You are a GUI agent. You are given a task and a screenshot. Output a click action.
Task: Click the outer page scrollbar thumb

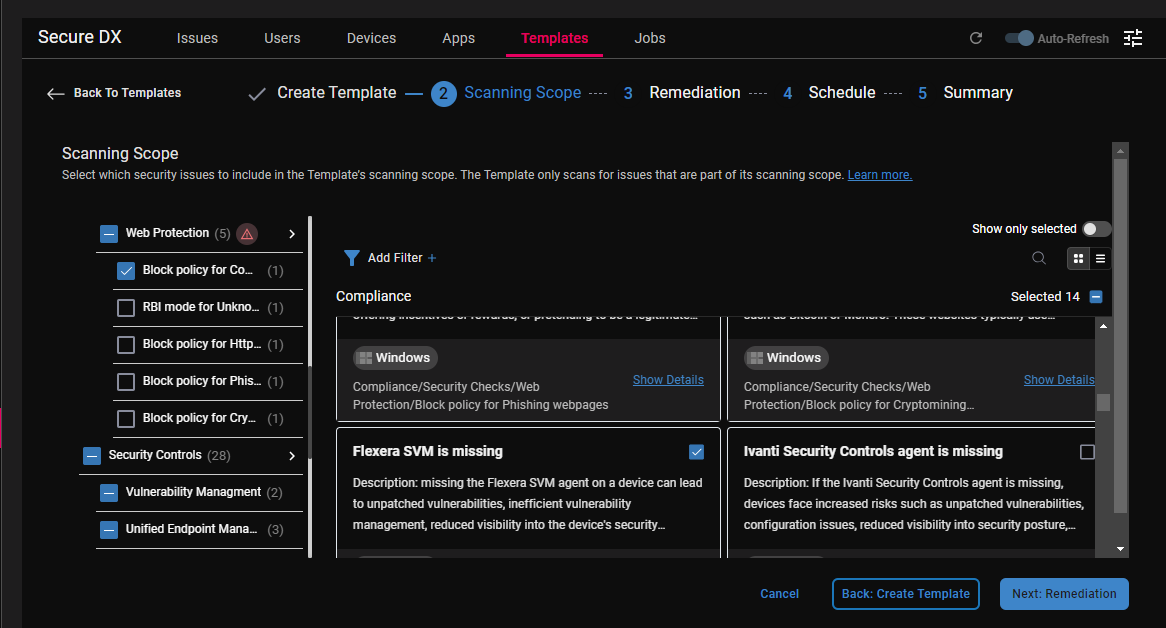1120,334
